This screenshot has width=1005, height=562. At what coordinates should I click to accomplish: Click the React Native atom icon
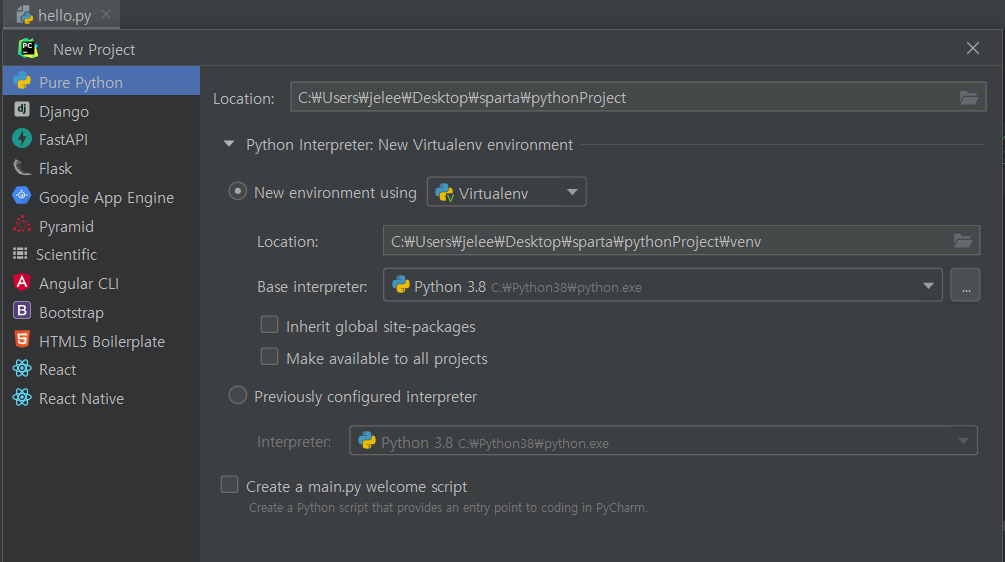pos(22,397)
